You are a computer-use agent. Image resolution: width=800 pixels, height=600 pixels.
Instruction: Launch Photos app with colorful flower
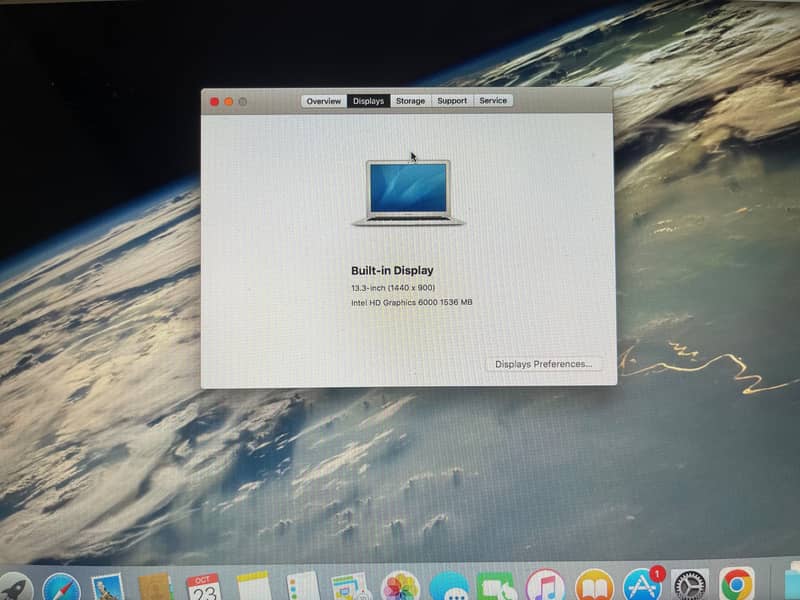tap(401, 587)
